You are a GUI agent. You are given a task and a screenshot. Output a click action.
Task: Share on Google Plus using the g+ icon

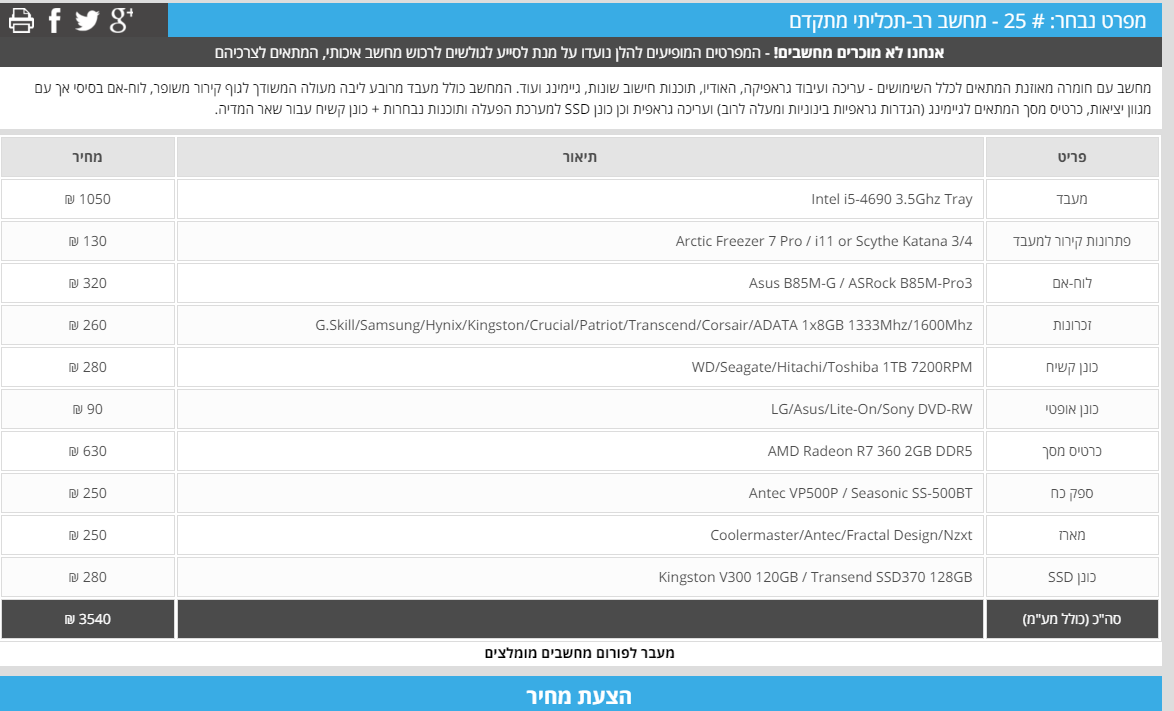pyautogui.click(x=121, y=19)
